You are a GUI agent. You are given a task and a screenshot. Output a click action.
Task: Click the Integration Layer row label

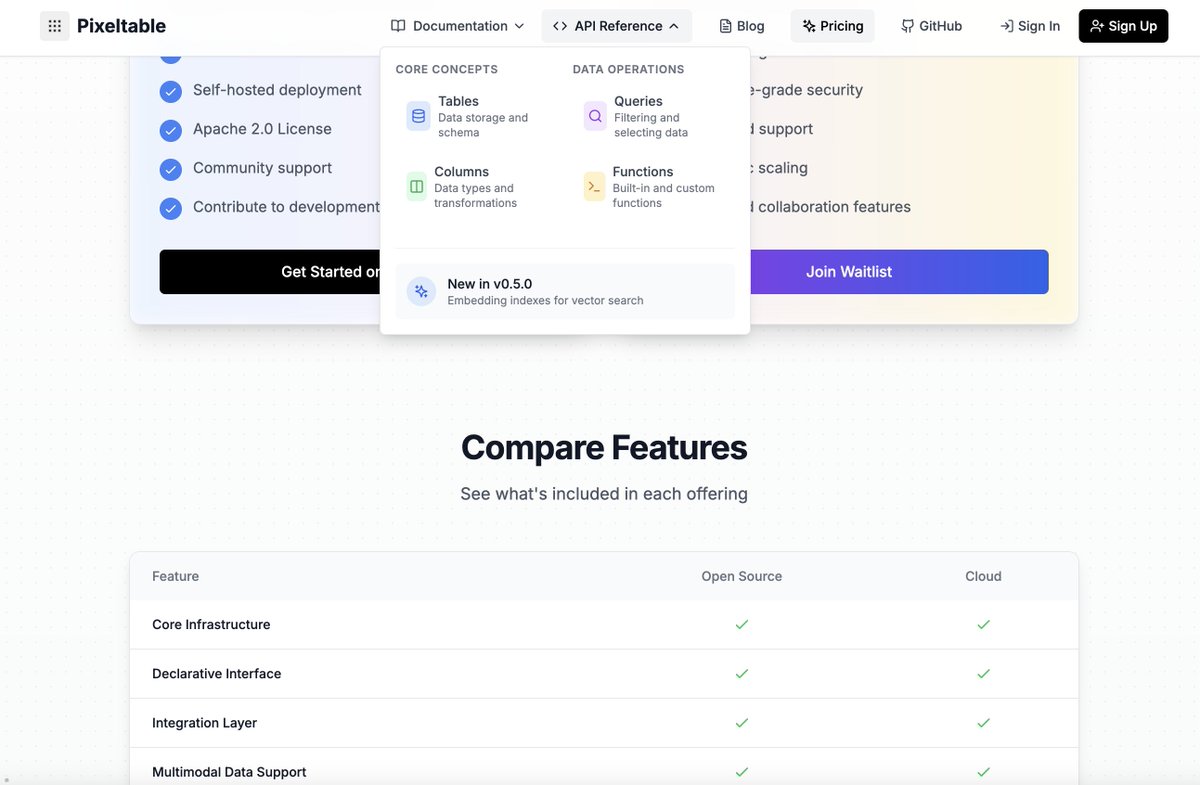point(204,722)
